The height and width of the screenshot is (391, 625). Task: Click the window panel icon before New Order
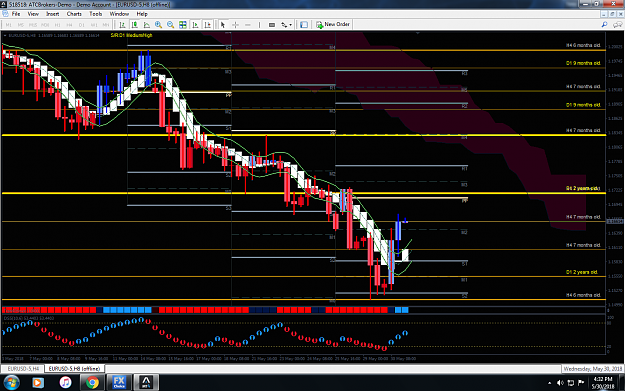pyautogui.click(x=304, y=25)
